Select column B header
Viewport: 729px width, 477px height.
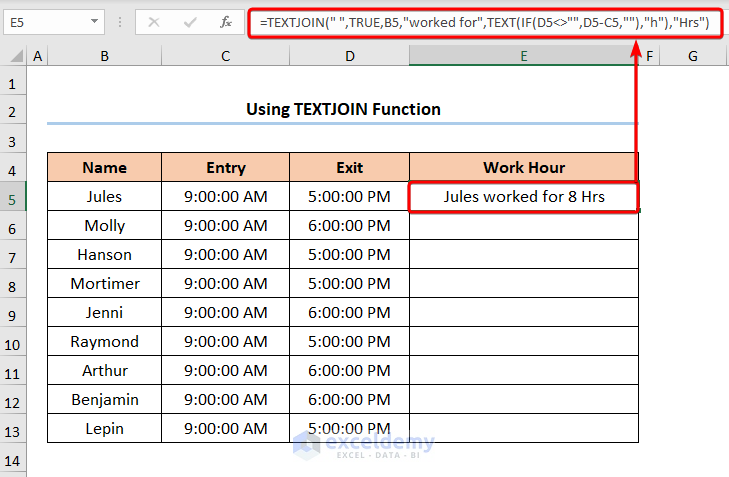point(105,56)
